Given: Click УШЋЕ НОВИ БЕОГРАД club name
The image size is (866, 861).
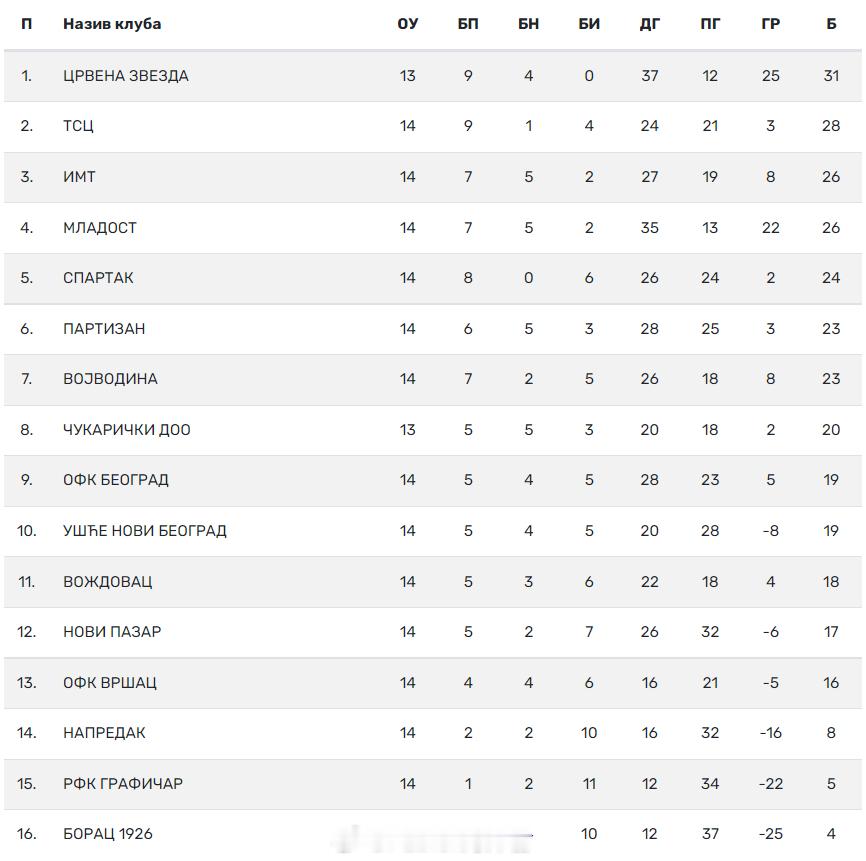Looking at the screenshot, I should [x=145, y=531].
